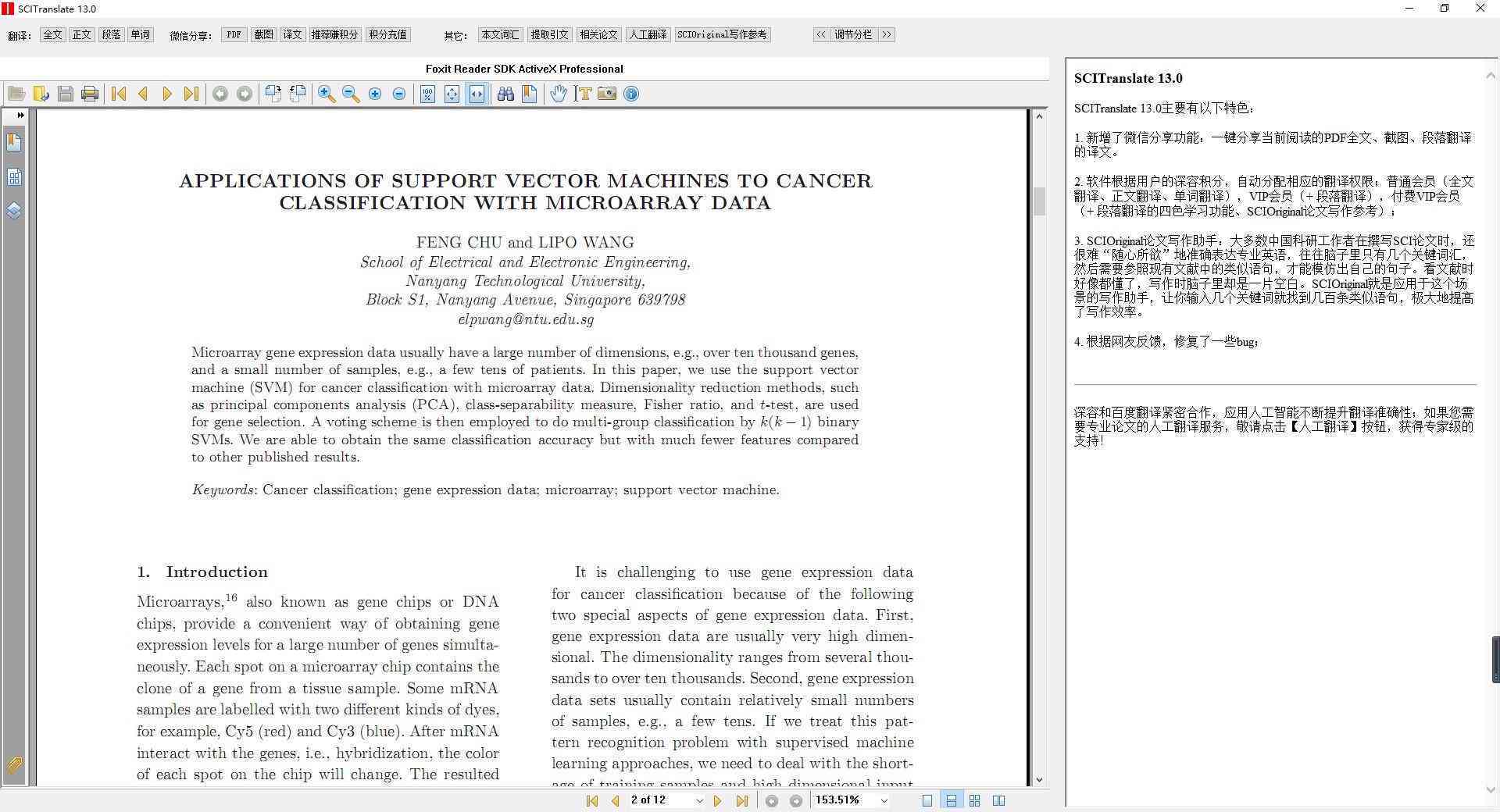Switch to continuous facing grid layout
Screen dimensions: 1500x812
pyautogui.click(x=974, y=800)
